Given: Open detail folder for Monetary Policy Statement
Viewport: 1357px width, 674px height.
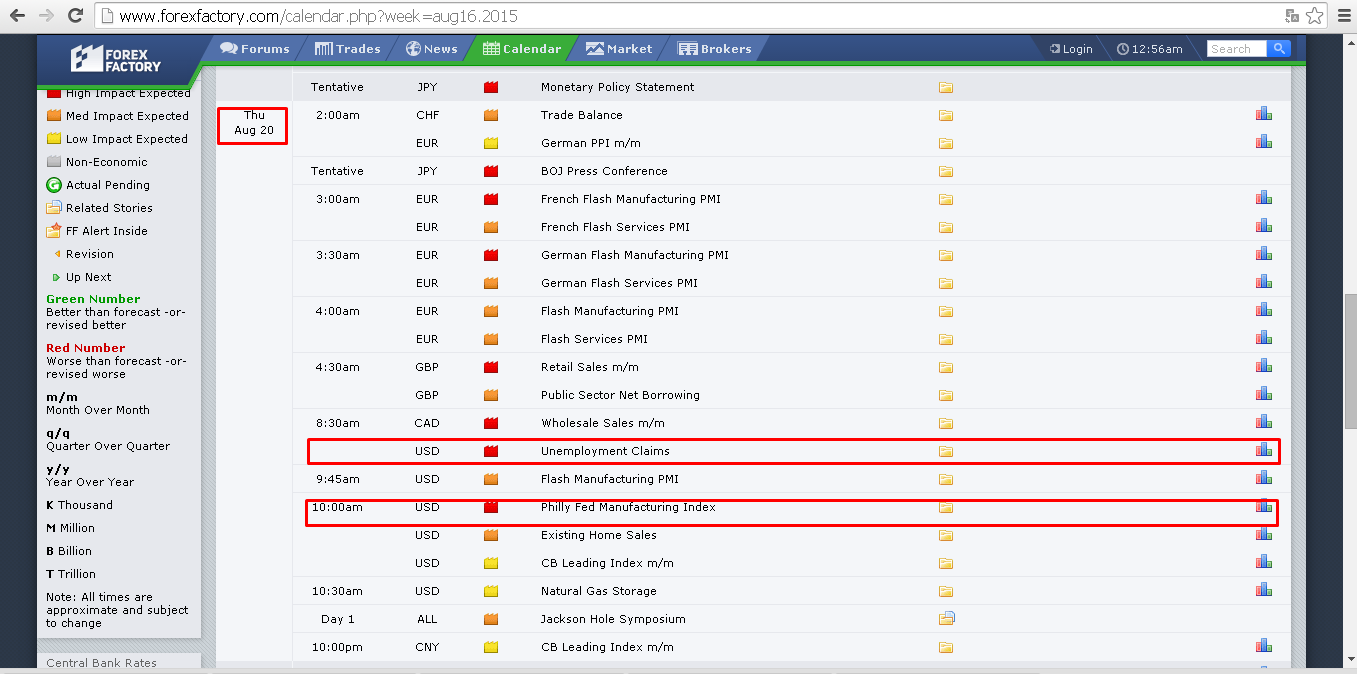Looking at the screenshot, I should [945, 88].
